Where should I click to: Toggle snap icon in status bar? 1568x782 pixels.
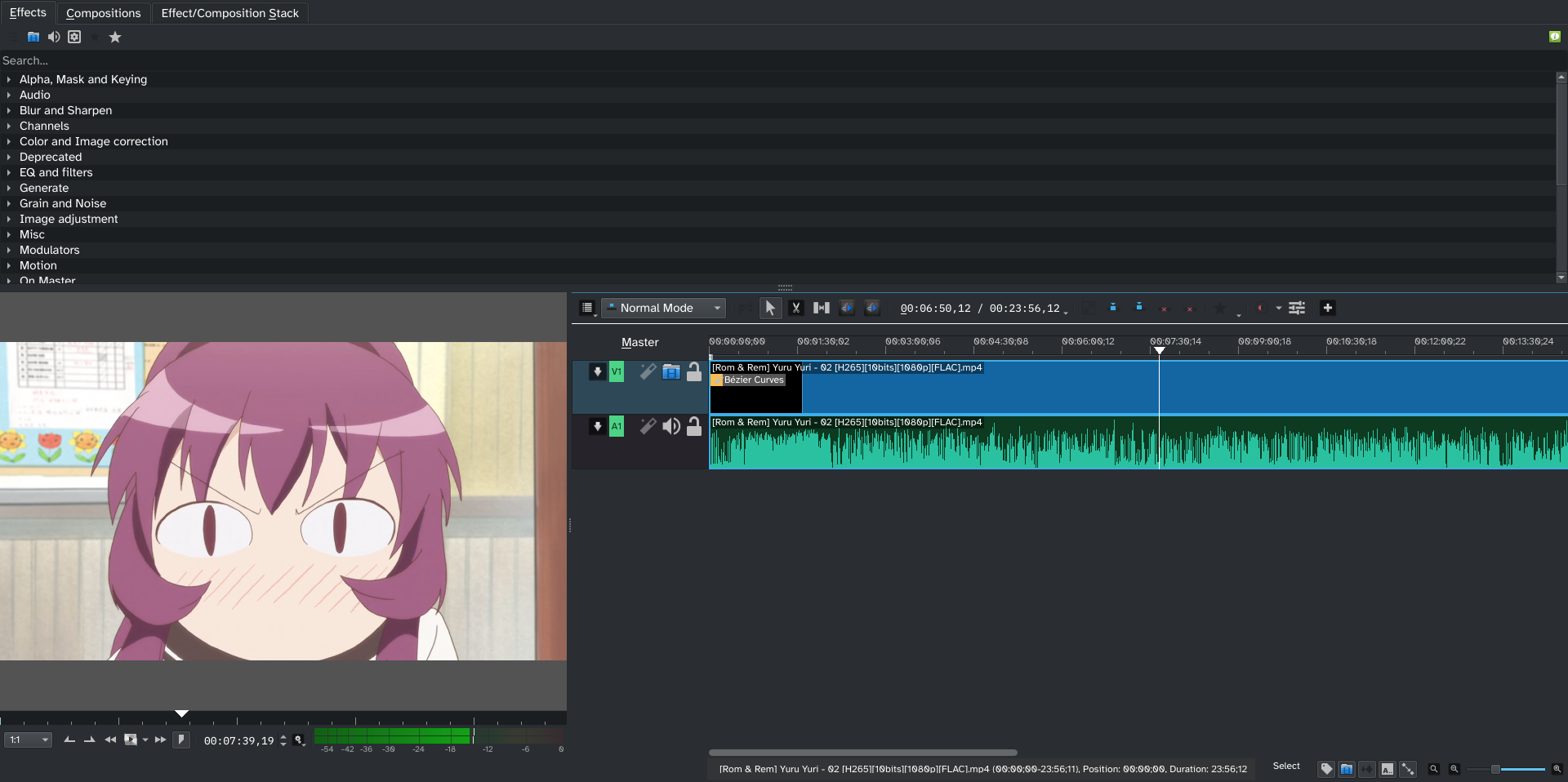tap(1408, 769)
